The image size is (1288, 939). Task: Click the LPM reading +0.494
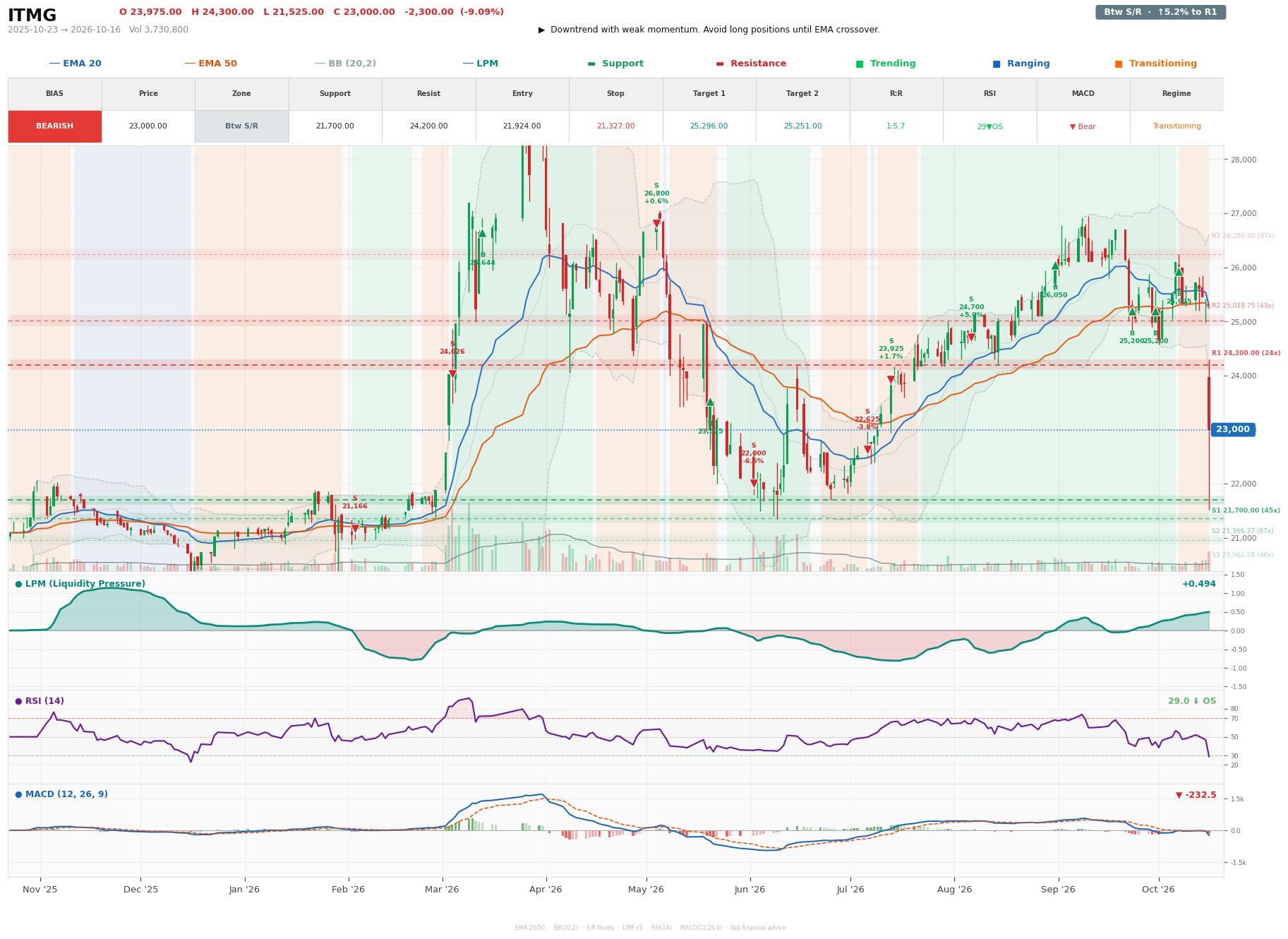tap(1199, 584)
